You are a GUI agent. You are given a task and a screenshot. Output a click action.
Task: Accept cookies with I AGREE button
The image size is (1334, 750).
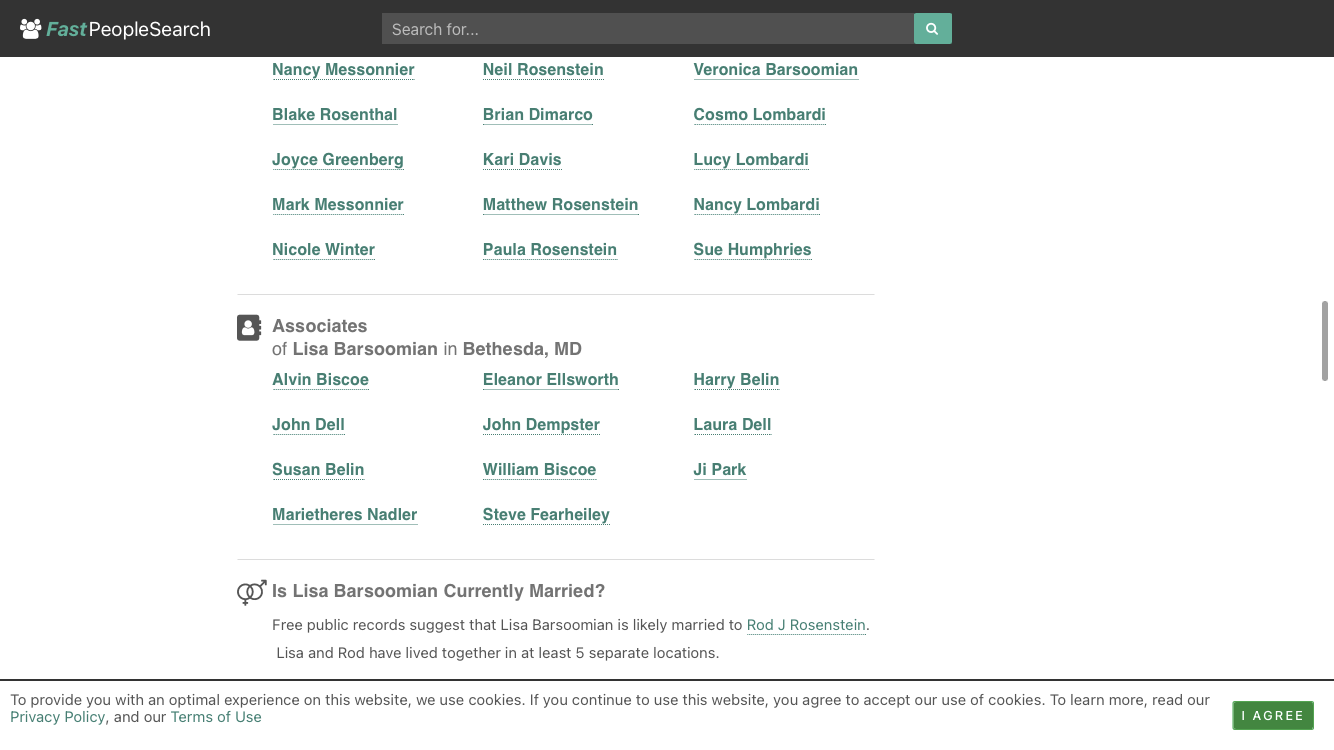(1273, 715)
